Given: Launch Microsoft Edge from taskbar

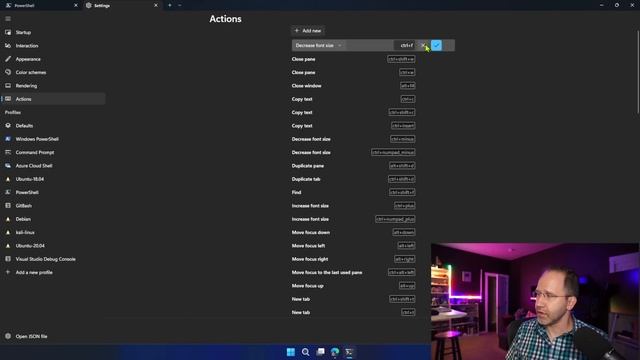Looking at the screenshot, I should tap(335, 352).
